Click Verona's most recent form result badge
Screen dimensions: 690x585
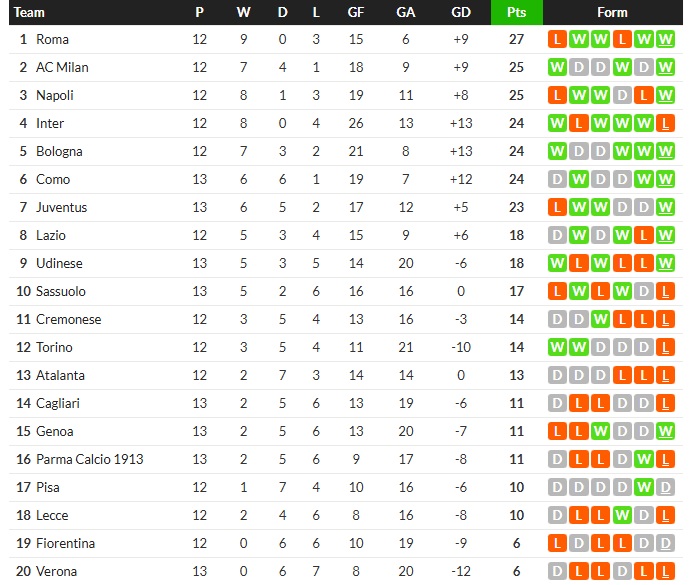(x=667, y=571)
